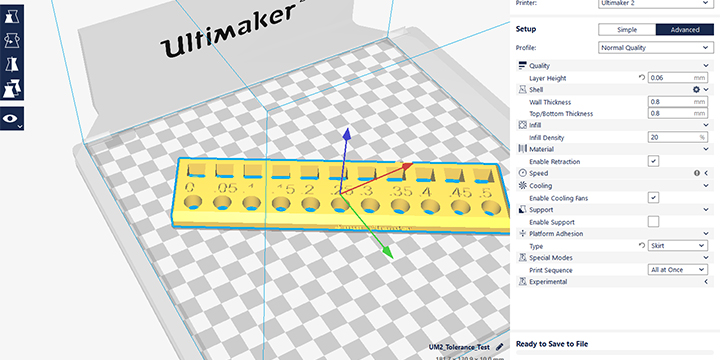Click the Infill category icon
The image size is (720, 360).
pyautogui.click(x=522, y=125)
